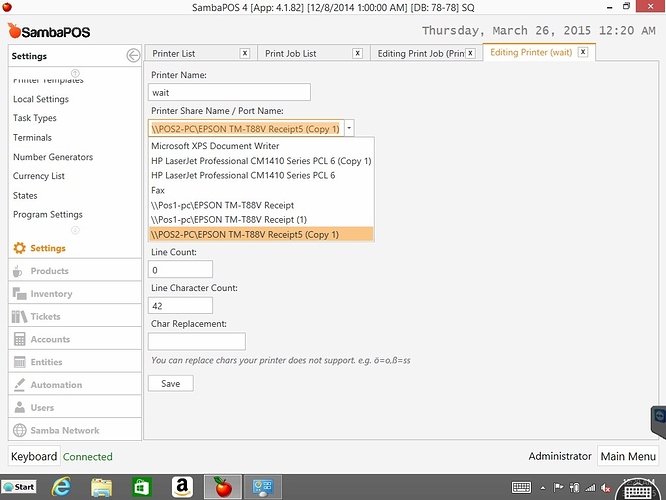Click the Samba Network globe icon
Screen dimensions: 666x500
click(x=20, y=430)
